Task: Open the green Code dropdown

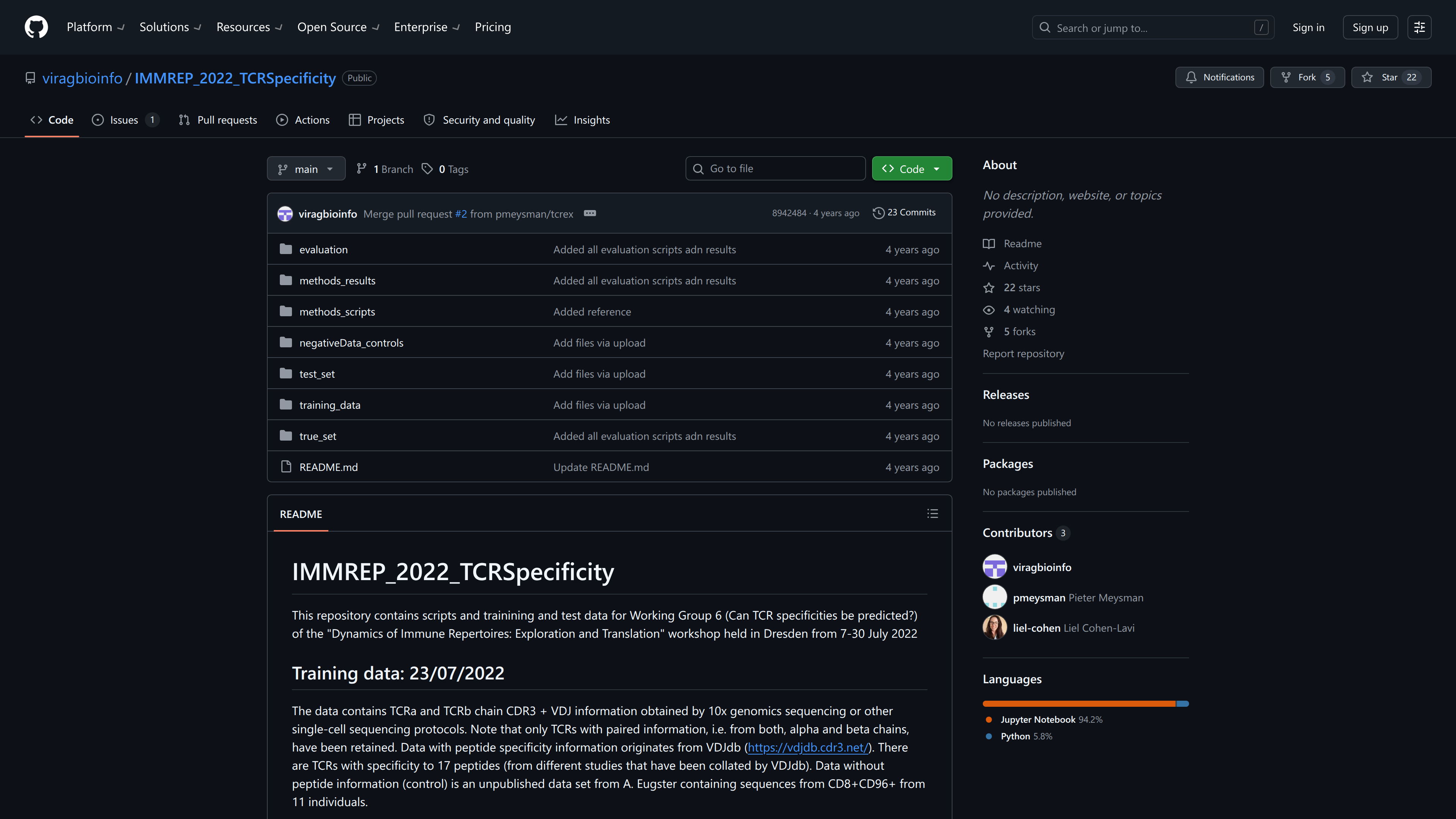Action: [912, 168]
